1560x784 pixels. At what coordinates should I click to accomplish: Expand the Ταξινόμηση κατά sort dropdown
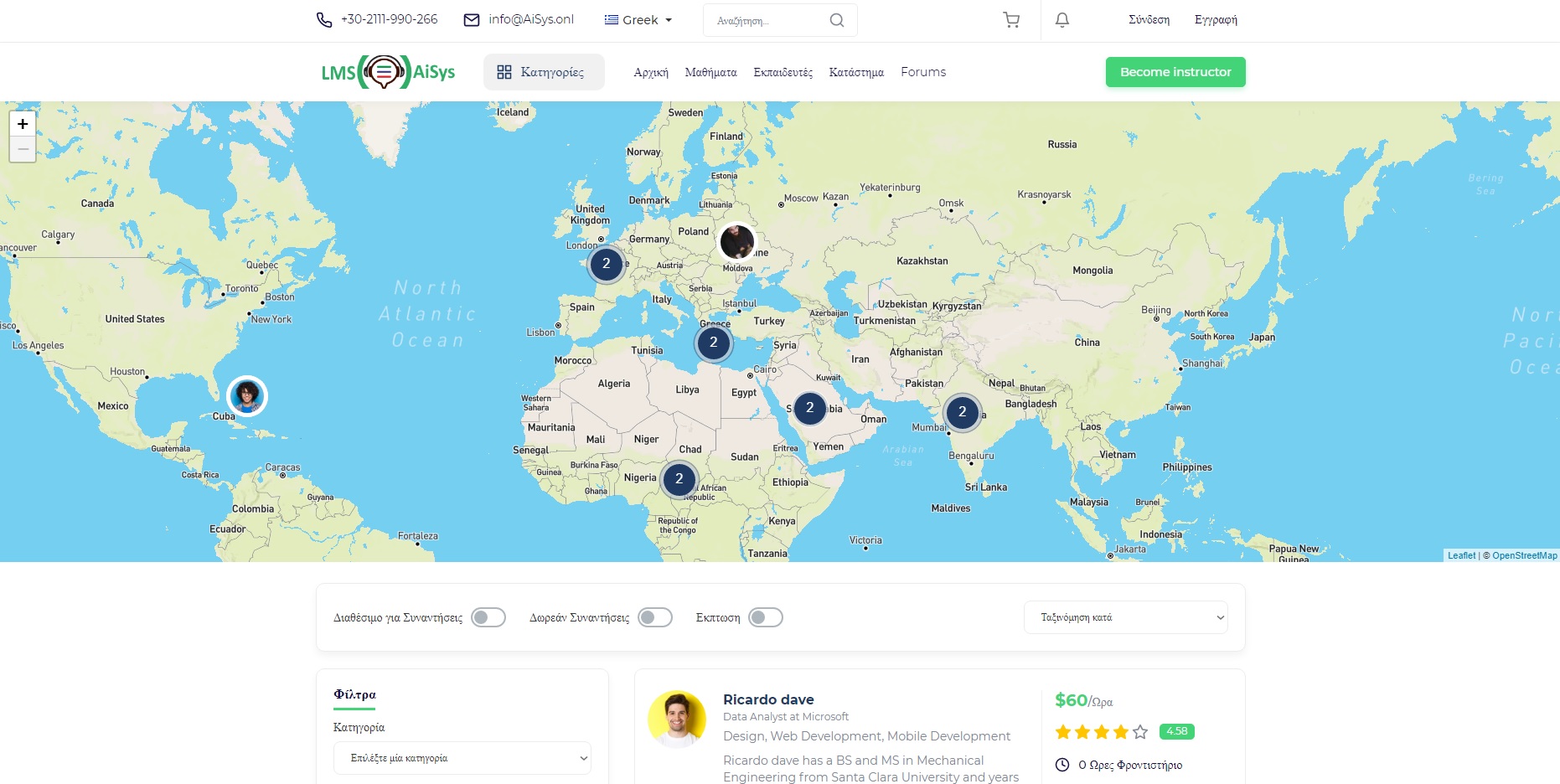(1125, 617)
